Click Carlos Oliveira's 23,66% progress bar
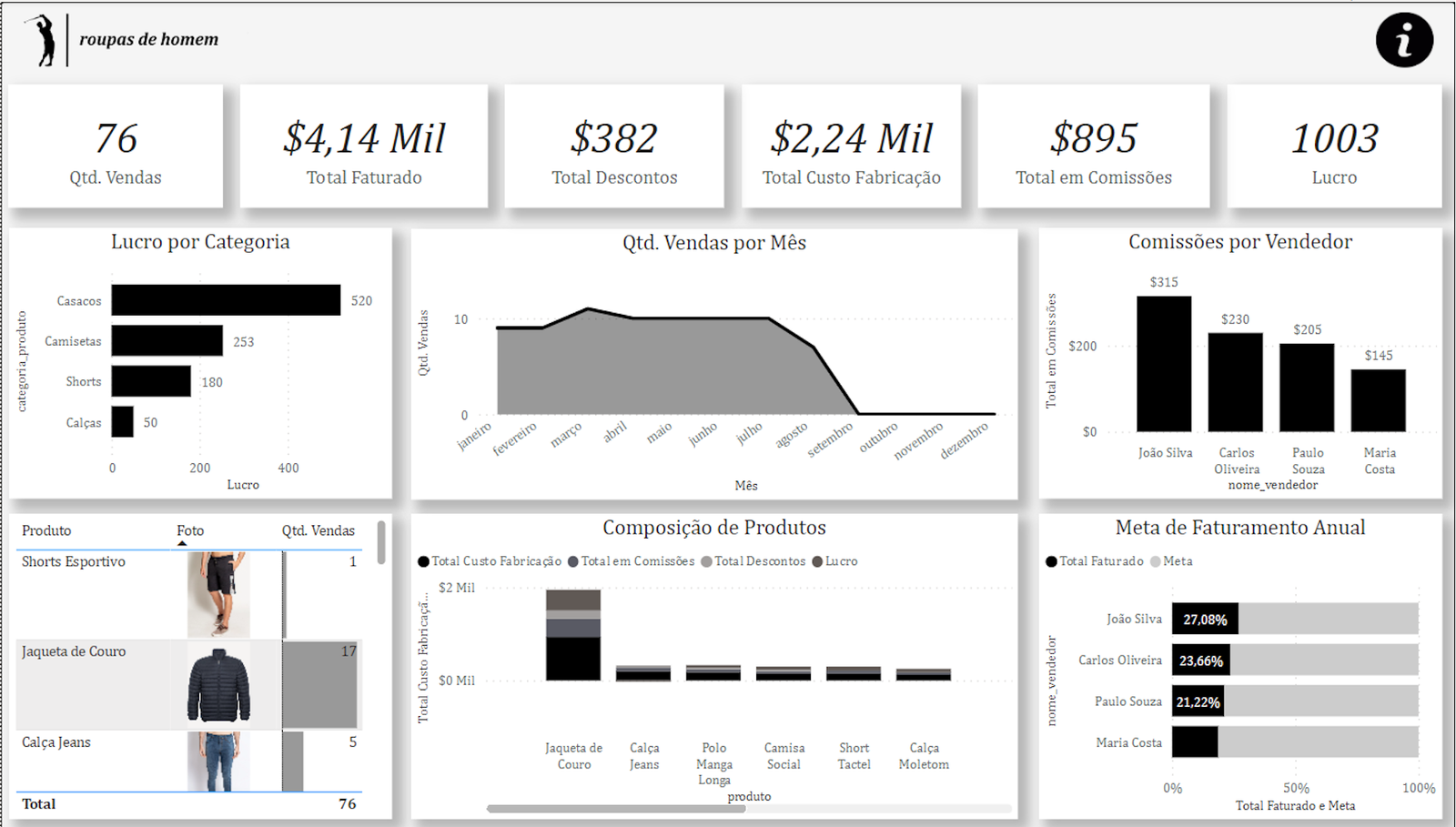The image size is (1456, 827). (x=1200, y=661)
